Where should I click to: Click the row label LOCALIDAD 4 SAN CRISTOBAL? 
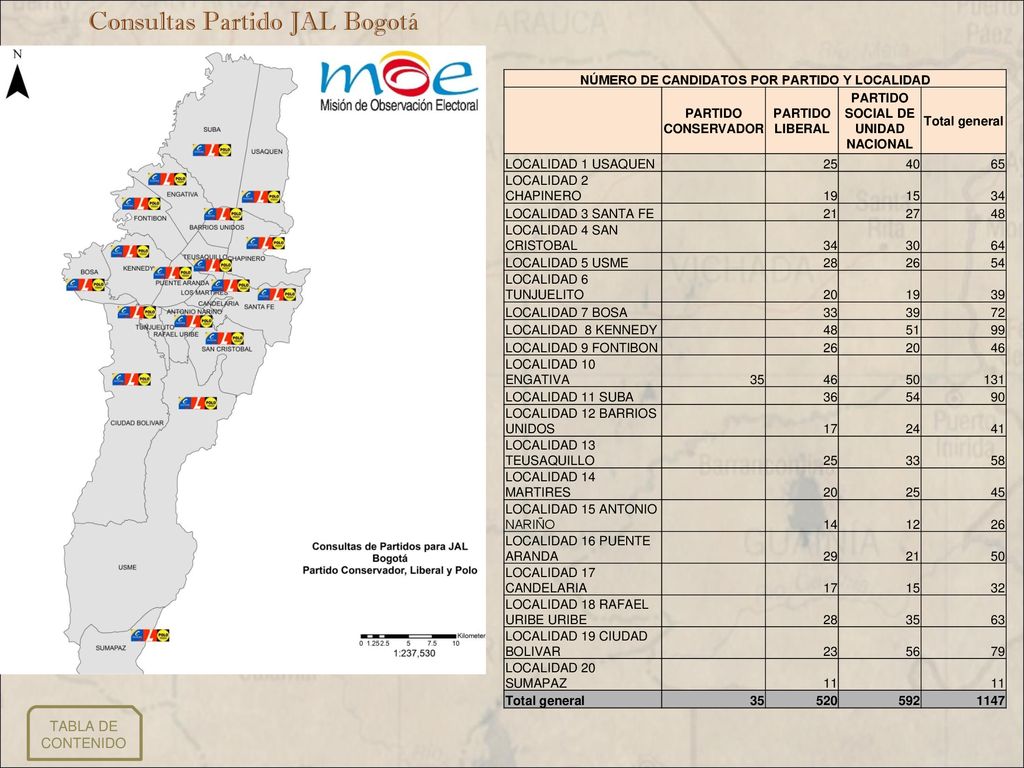click(562, 238)
